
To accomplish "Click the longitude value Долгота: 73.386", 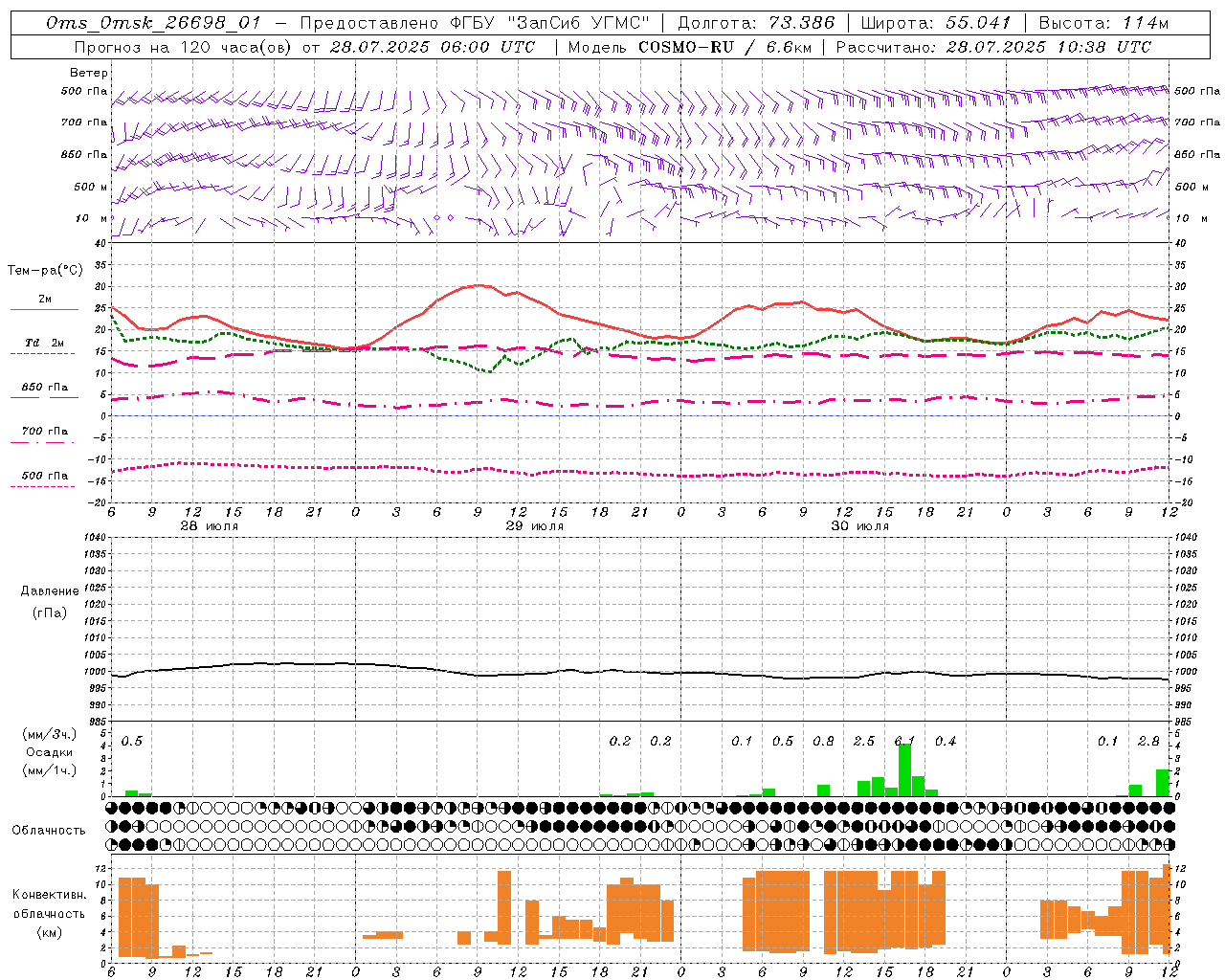I will click(756, 23).
